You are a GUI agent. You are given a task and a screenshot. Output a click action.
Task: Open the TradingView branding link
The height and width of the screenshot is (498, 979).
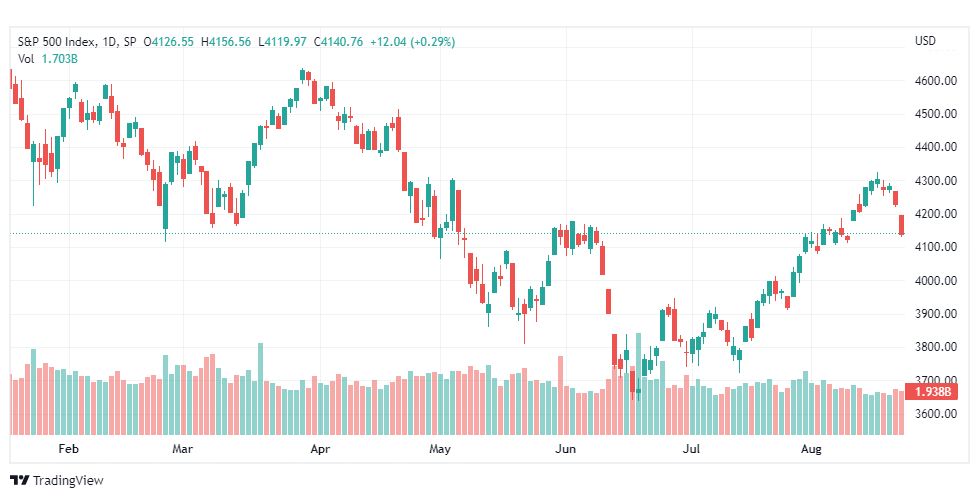click(57, 481)
